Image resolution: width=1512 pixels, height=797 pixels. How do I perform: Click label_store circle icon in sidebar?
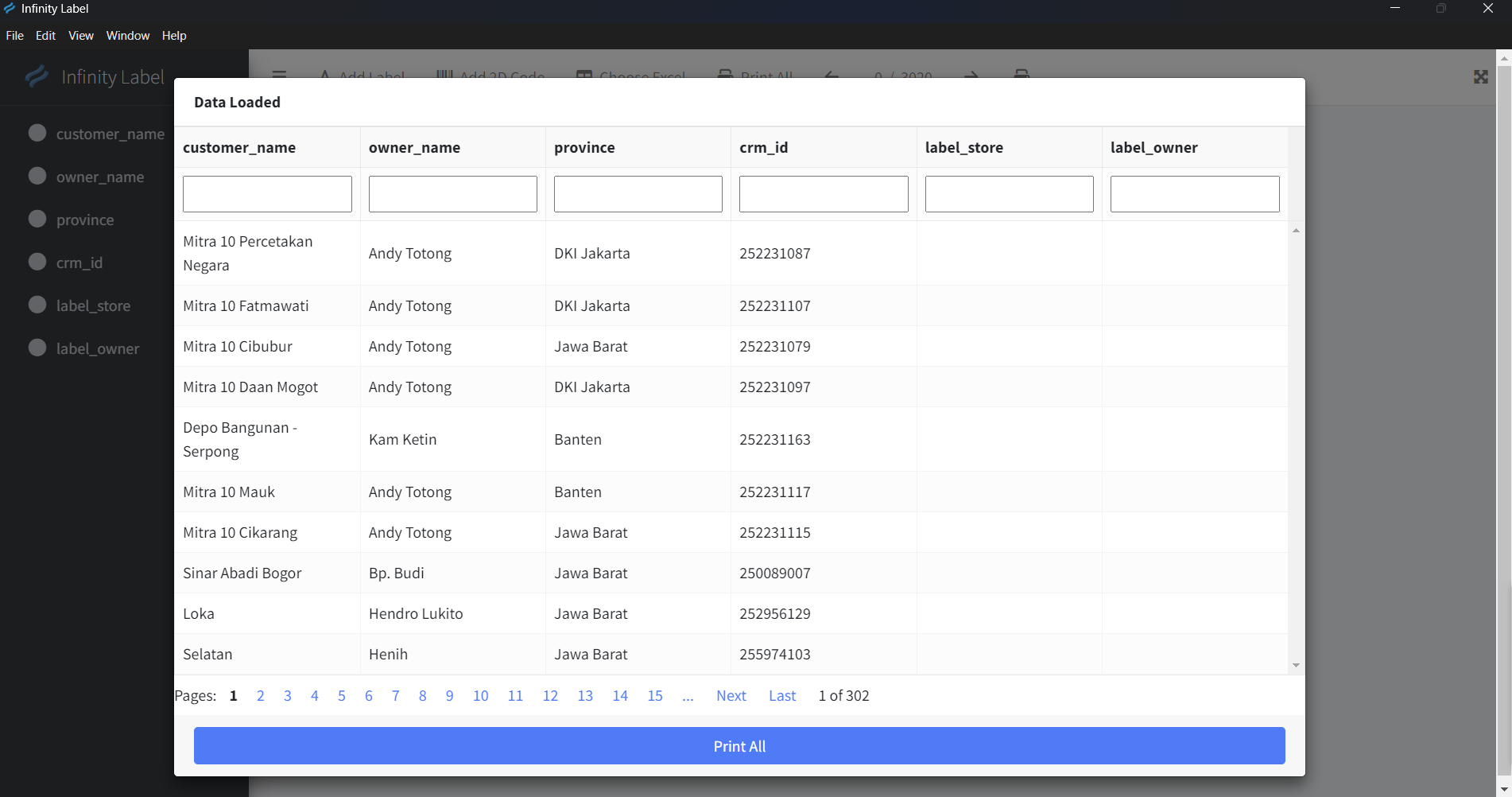tap(37, 305)
